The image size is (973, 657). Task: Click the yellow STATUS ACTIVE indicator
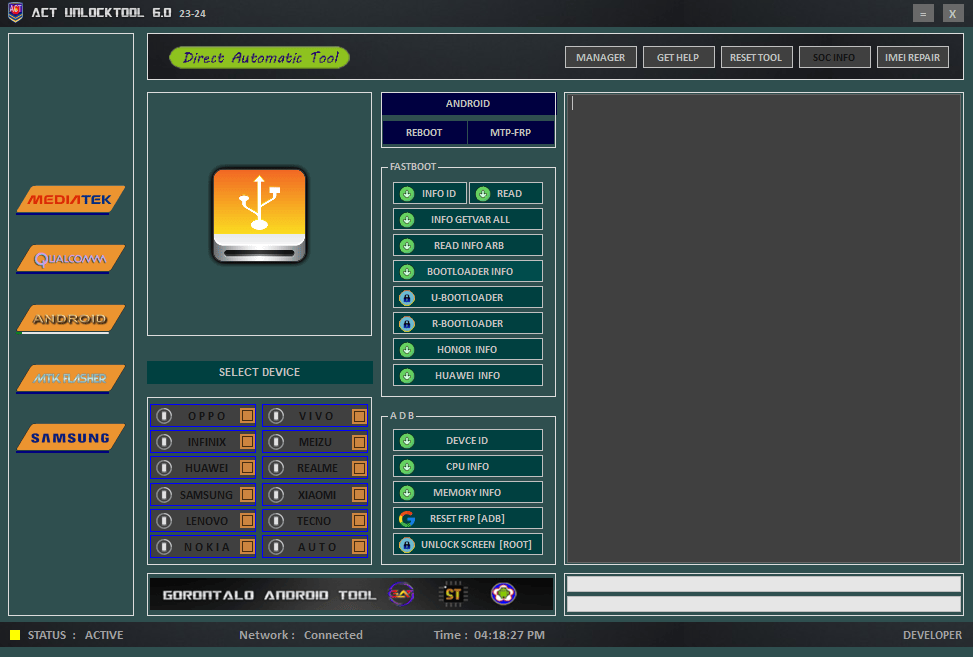click(x=13, y=635)
